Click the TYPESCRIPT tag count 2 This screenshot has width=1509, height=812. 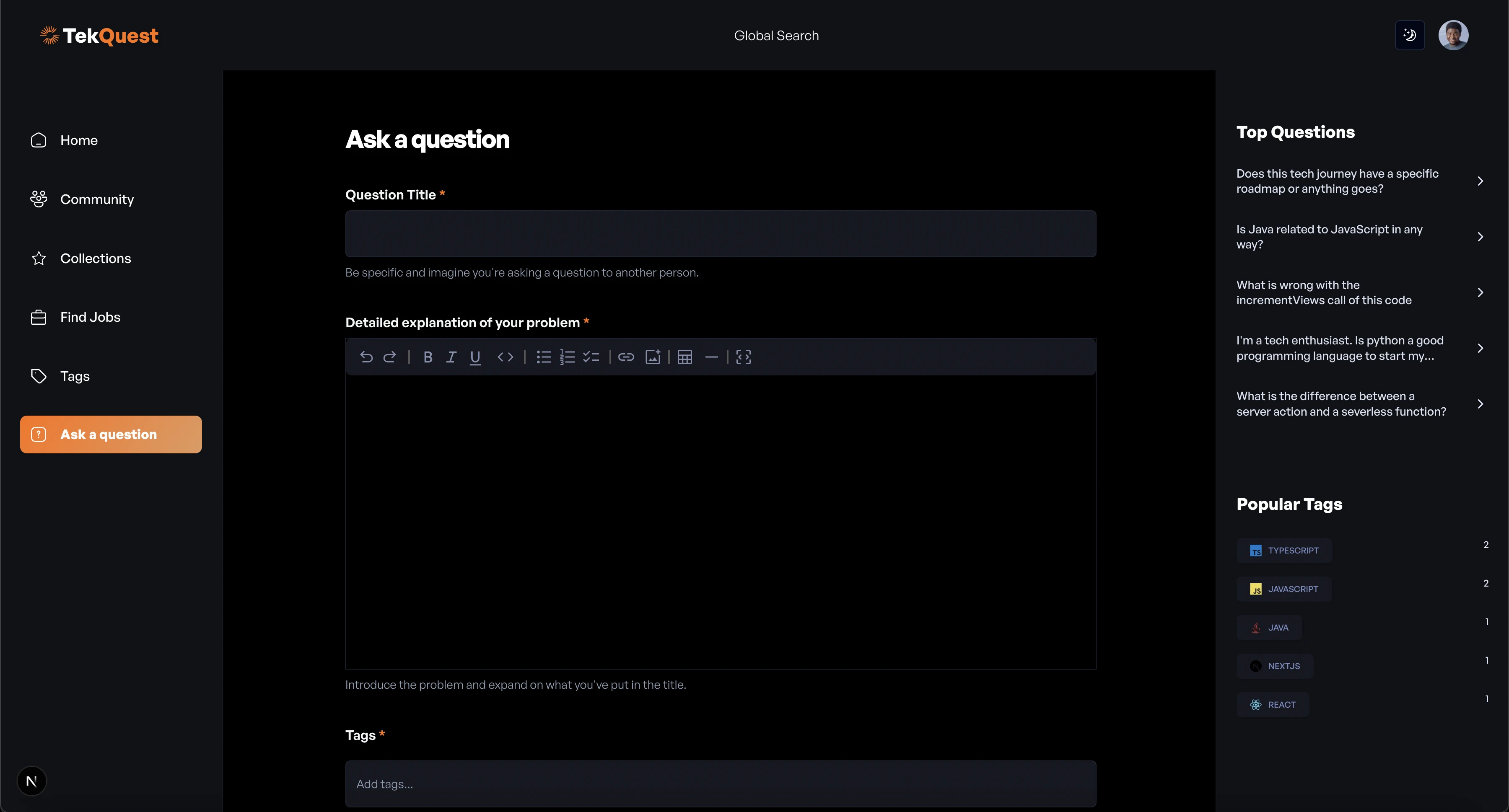coord(1486,545)
